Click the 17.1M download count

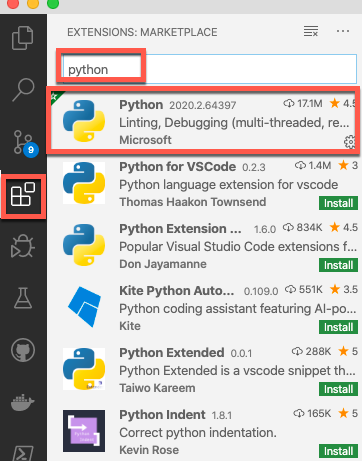pos(303,104)
